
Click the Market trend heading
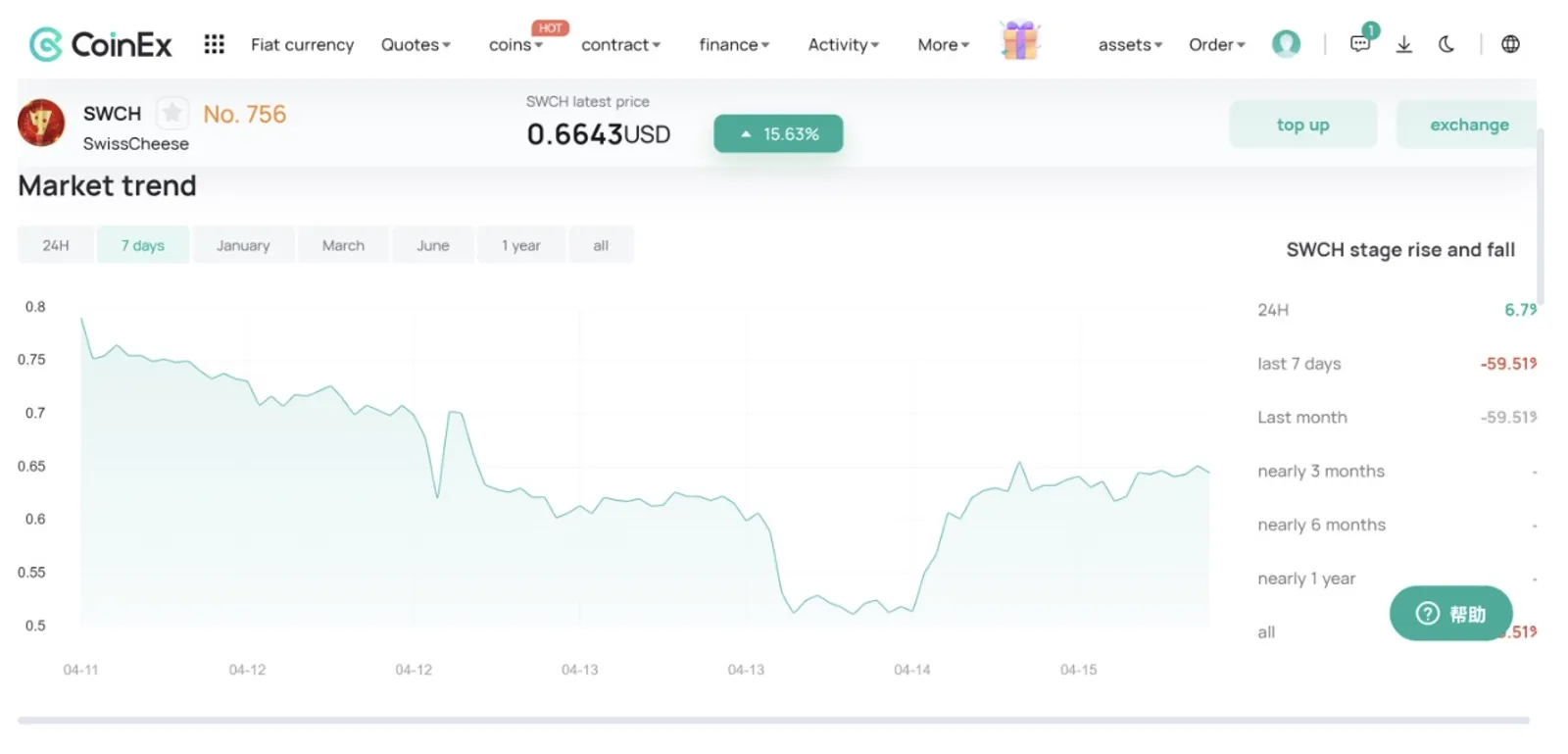(x=108, y=185)
